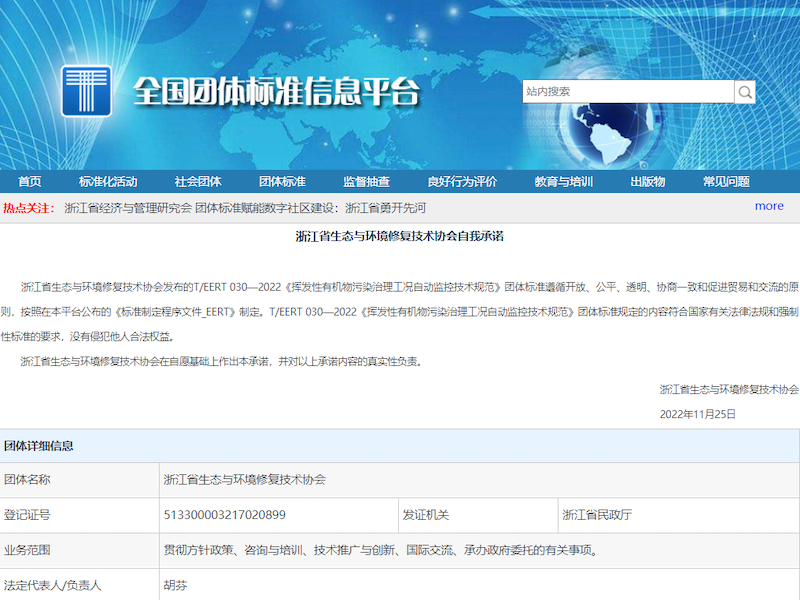Open 监督抽查 in navigation bar

coord(366,182)
